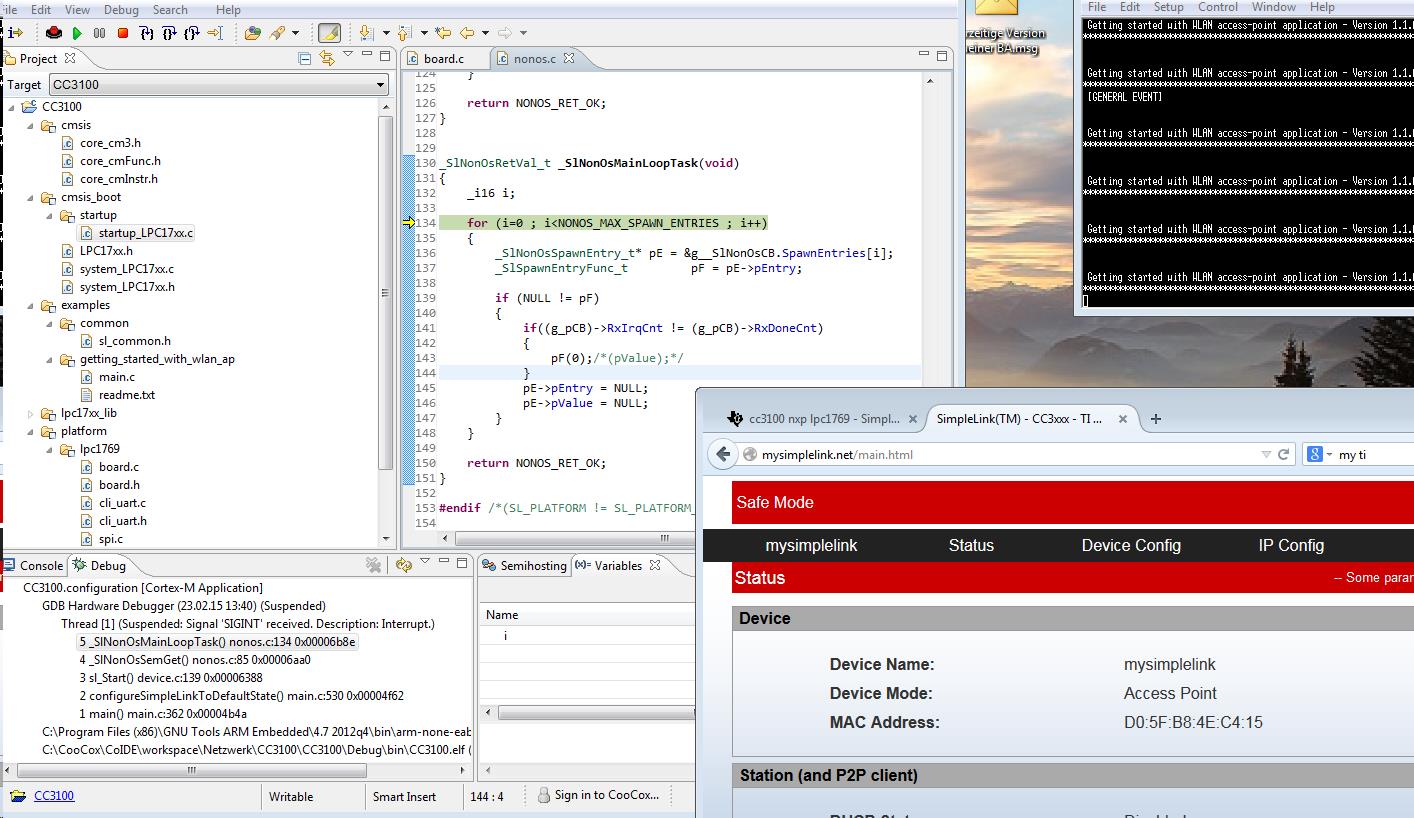The width and height of the screenshot is (1414, 818).
Task: Click the CC3100 link in status bar
Action: (x=54, y=796)
